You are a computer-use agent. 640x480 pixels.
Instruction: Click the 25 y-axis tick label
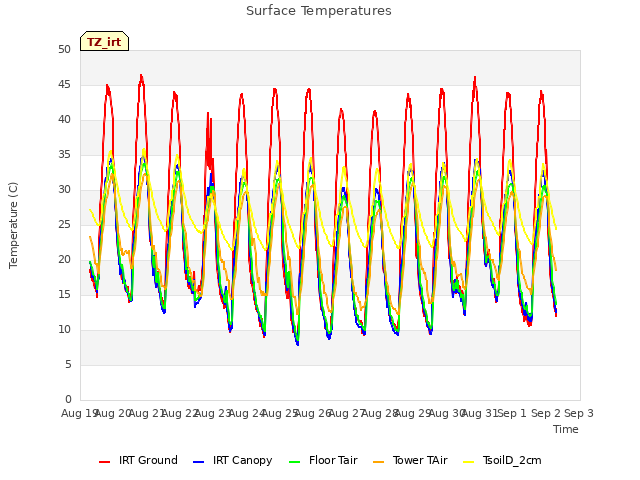point(64,224)
